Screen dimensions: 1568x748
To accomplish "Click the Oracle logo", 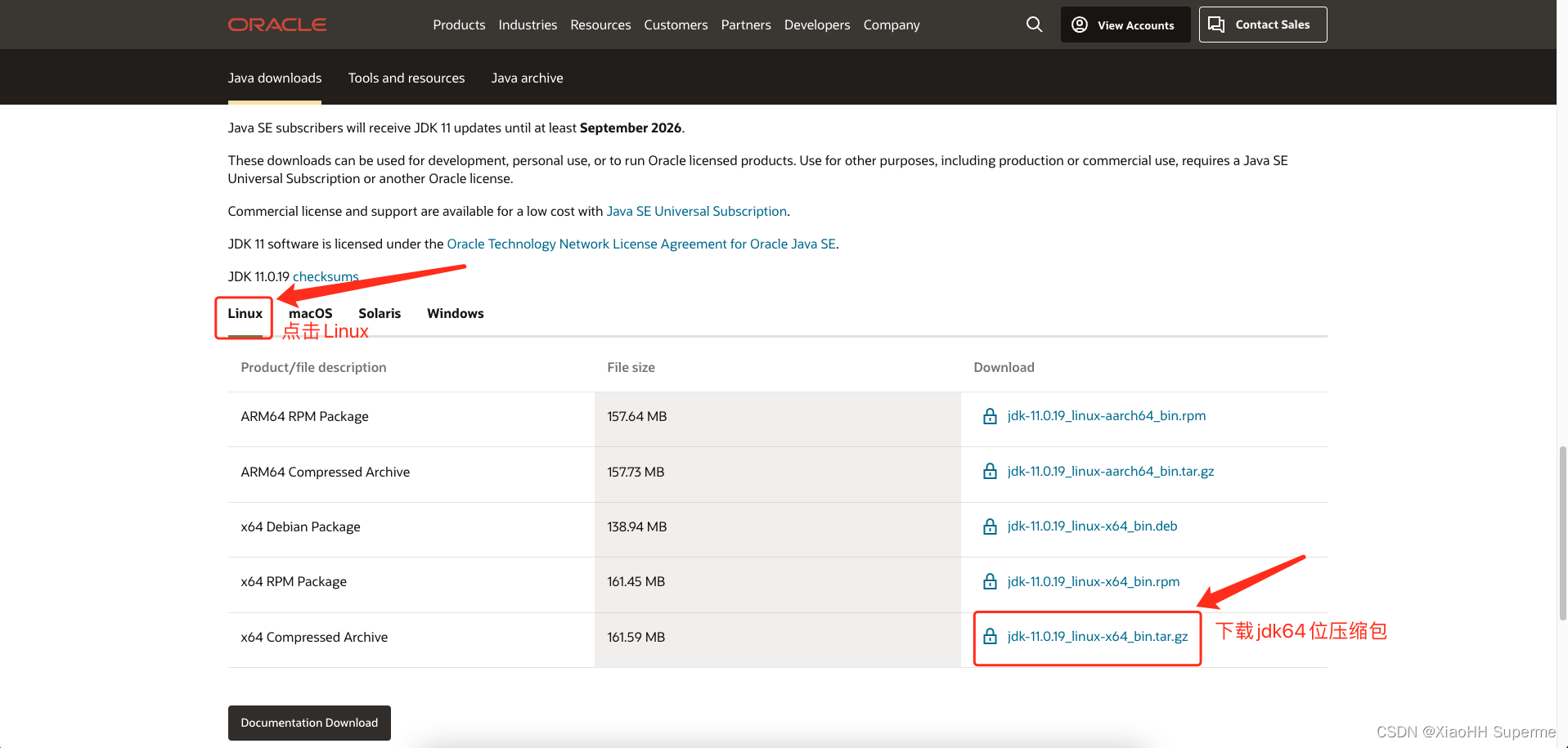I will (x=276, y=25).
